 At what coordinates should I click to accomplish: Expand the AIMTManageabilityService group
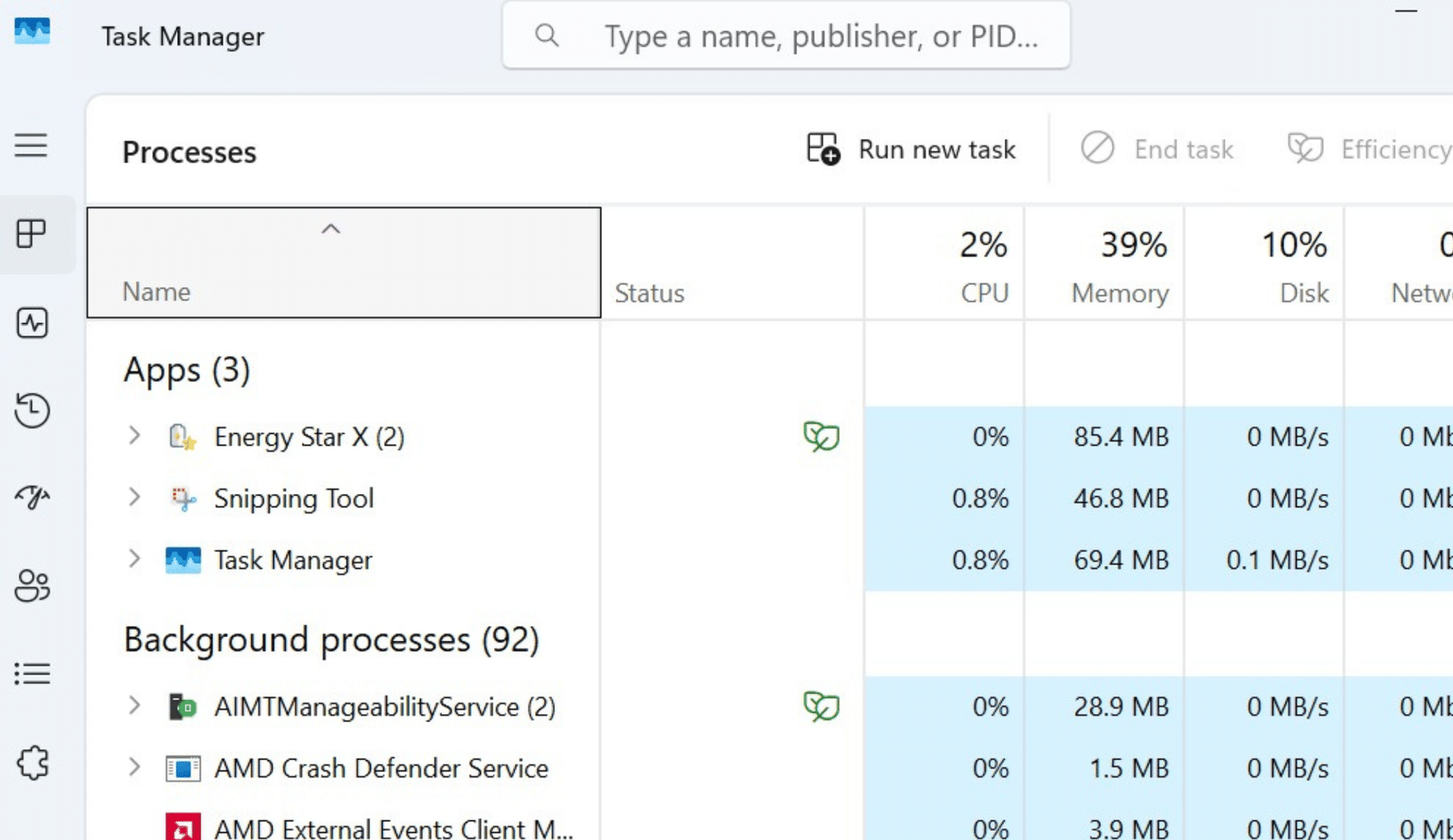[x=134, y=705]
